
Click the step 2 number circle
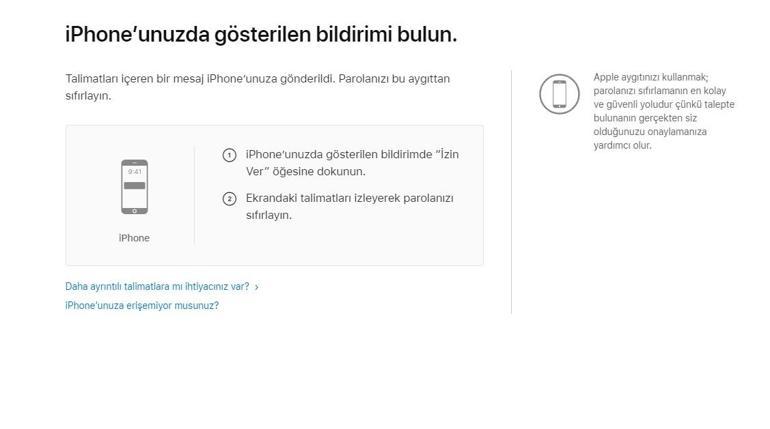pyautogui.click(x=229, y=198)
